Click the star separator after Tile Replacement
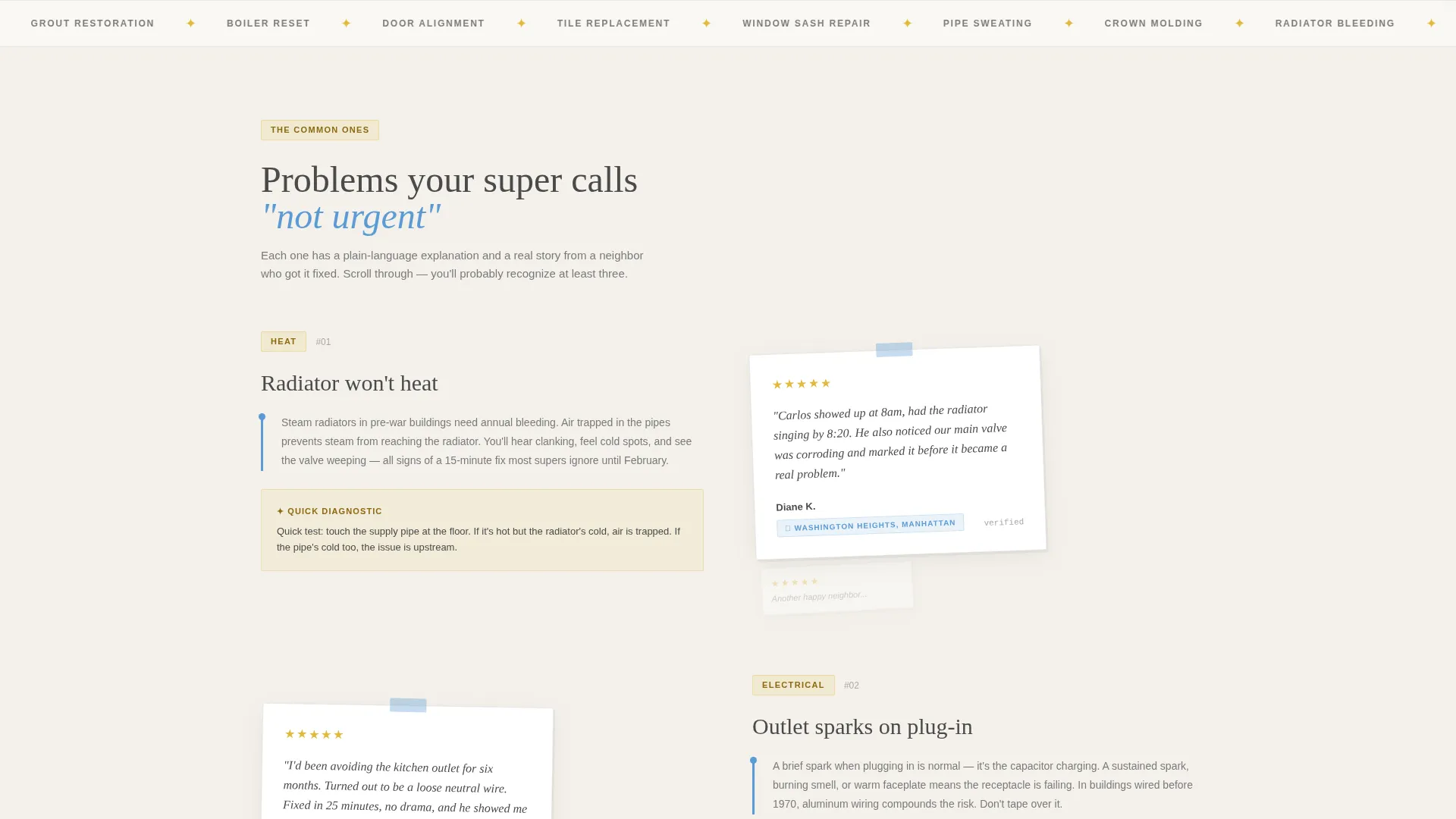The width and height of the screenshot is (1456, 819). [707, 24]
